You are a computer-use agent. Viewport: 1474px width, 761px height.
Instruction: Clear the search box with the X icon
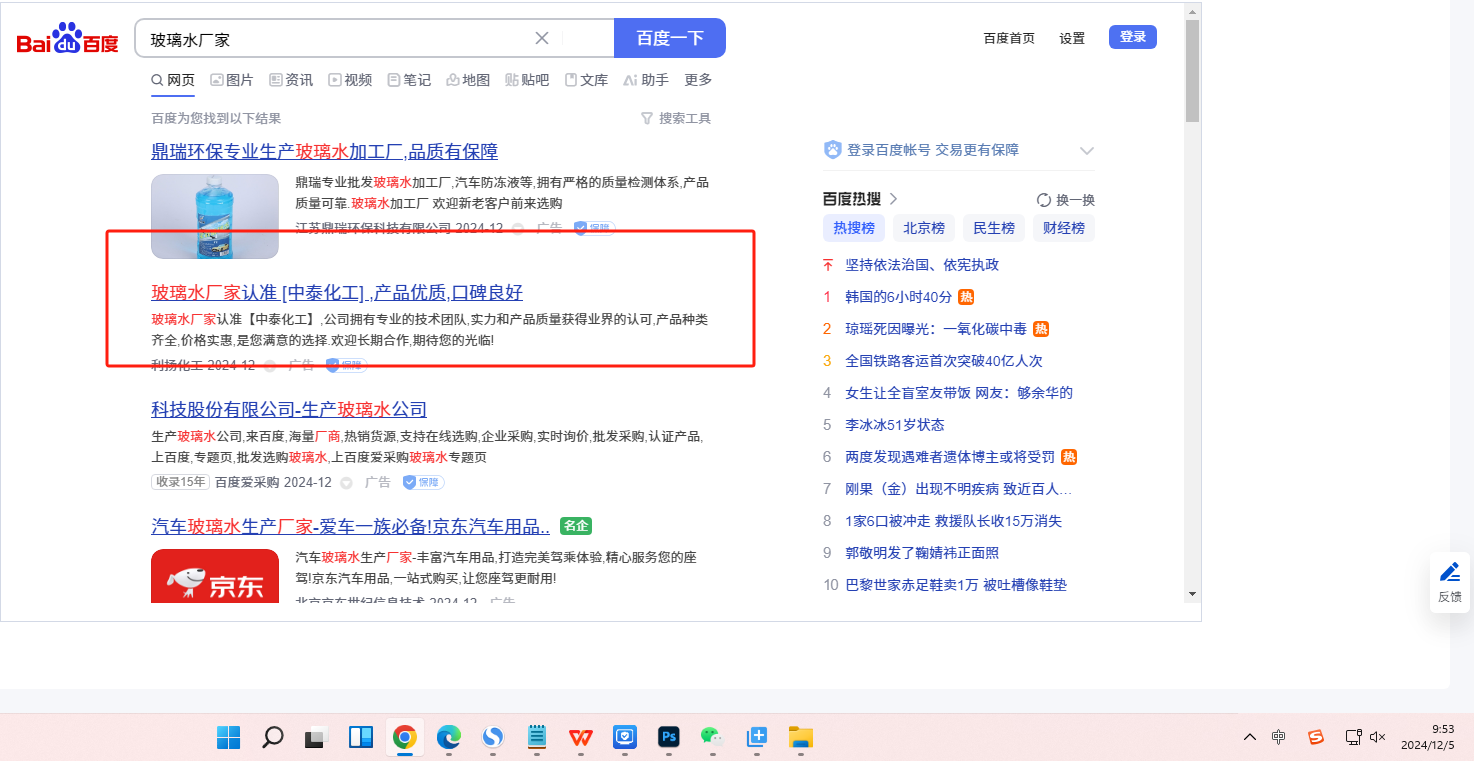(x=542, y=38)
